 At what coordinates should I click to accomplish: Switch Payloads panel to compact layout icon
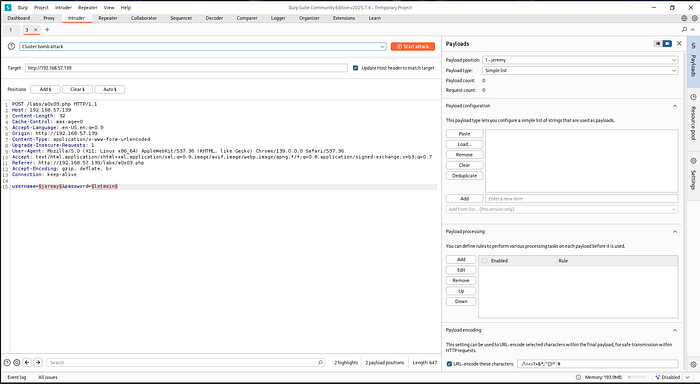tap(658, 43)
